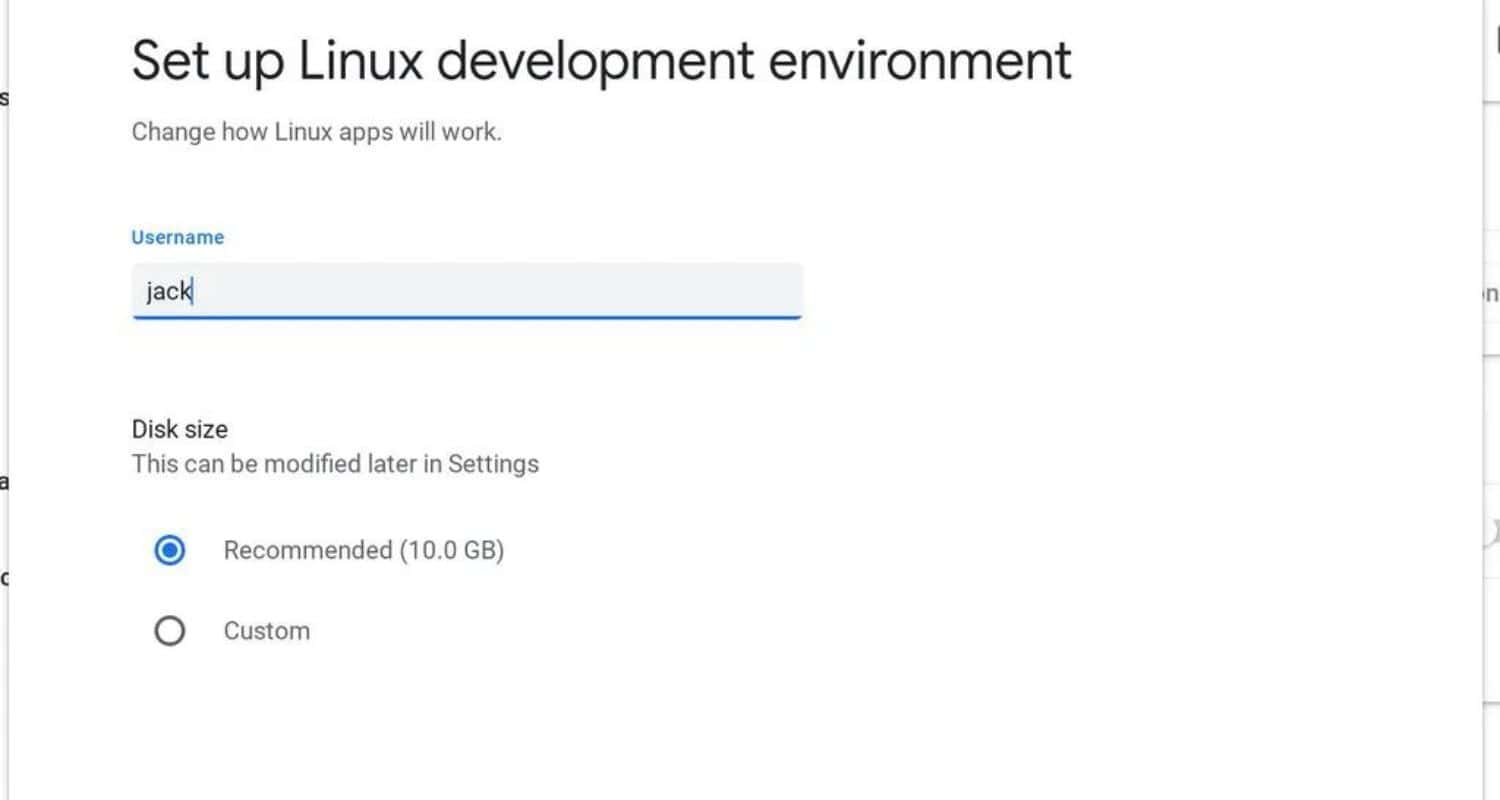
Task: Click 'Change how Linux apps will work.' subtitle
Action: 317,131
